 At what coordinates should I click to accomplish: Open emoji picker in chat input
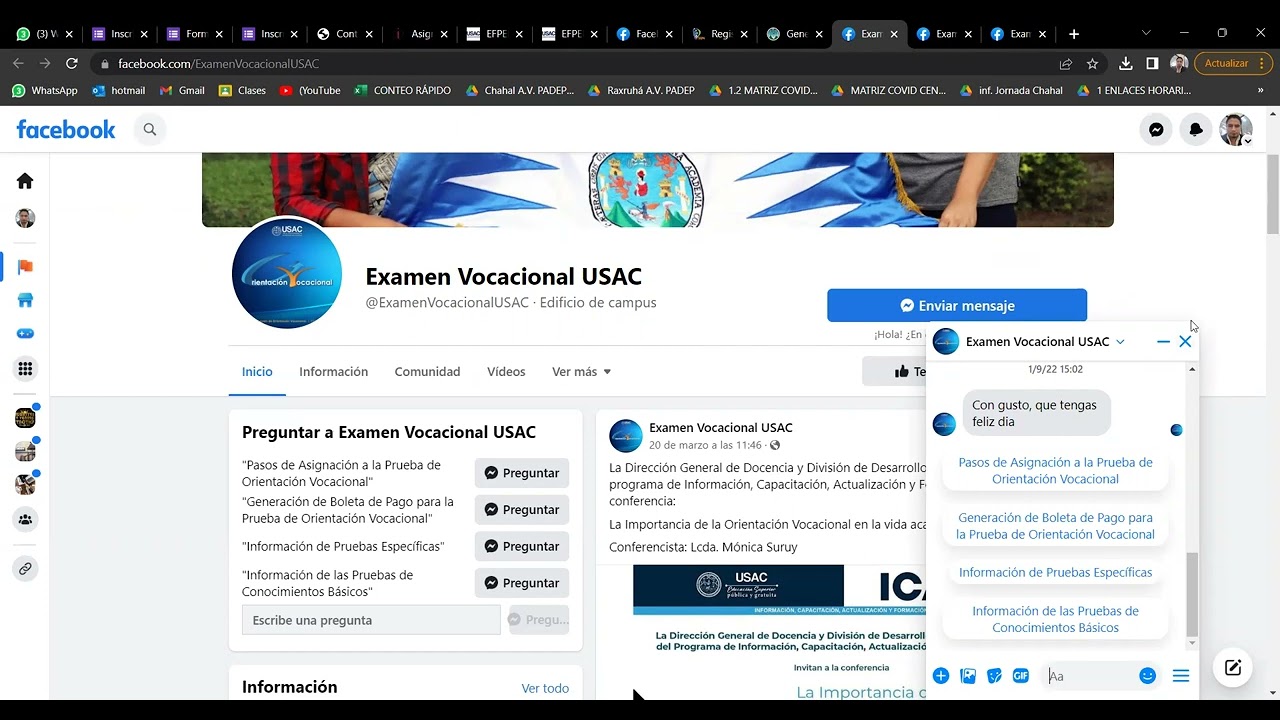coord(1148,676)
